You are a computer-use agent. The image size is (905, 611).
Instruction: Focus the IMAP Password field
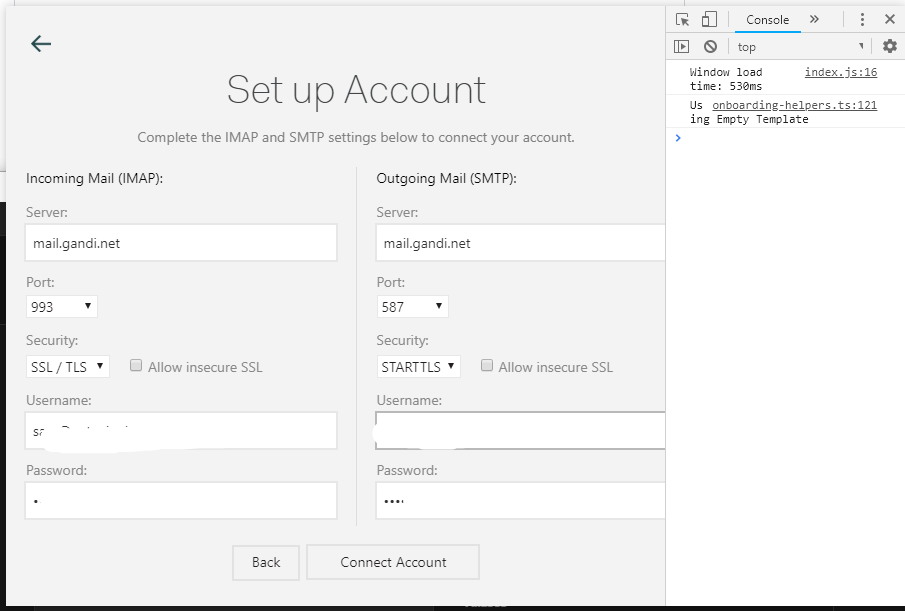(181, 501)
